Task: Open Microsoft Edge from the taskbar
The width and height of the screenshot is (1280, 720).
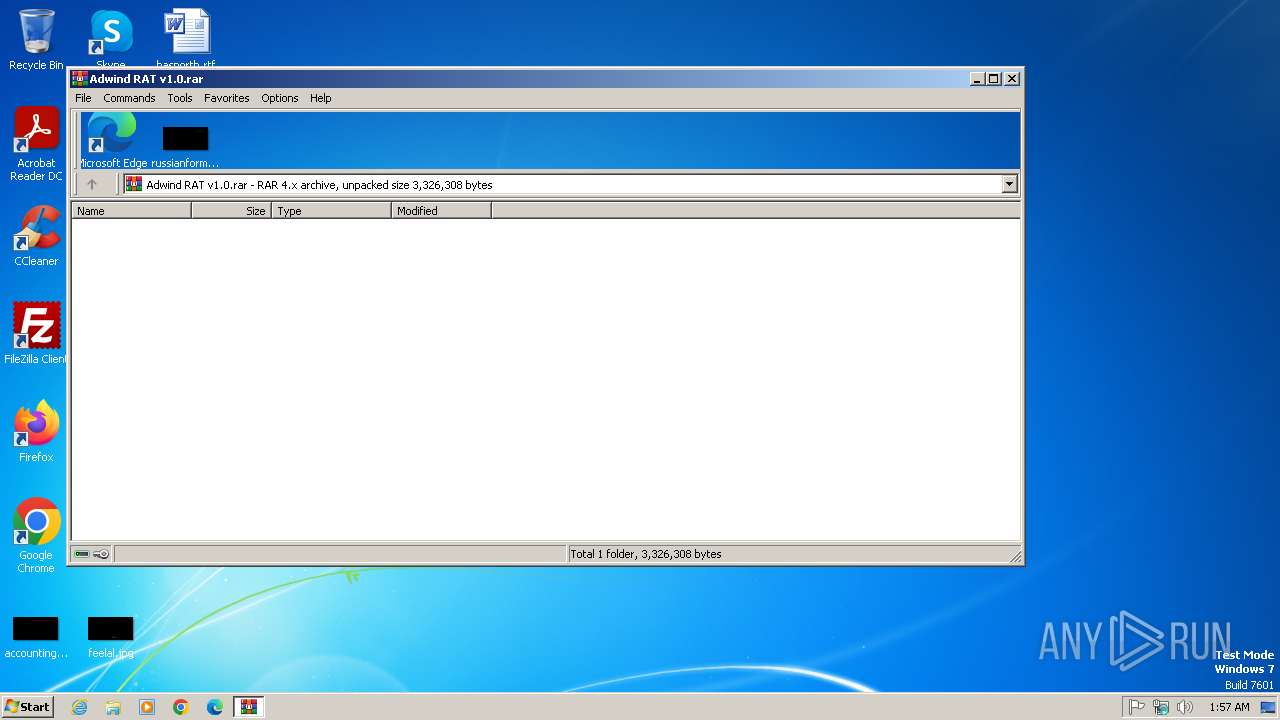Action: 215,707
